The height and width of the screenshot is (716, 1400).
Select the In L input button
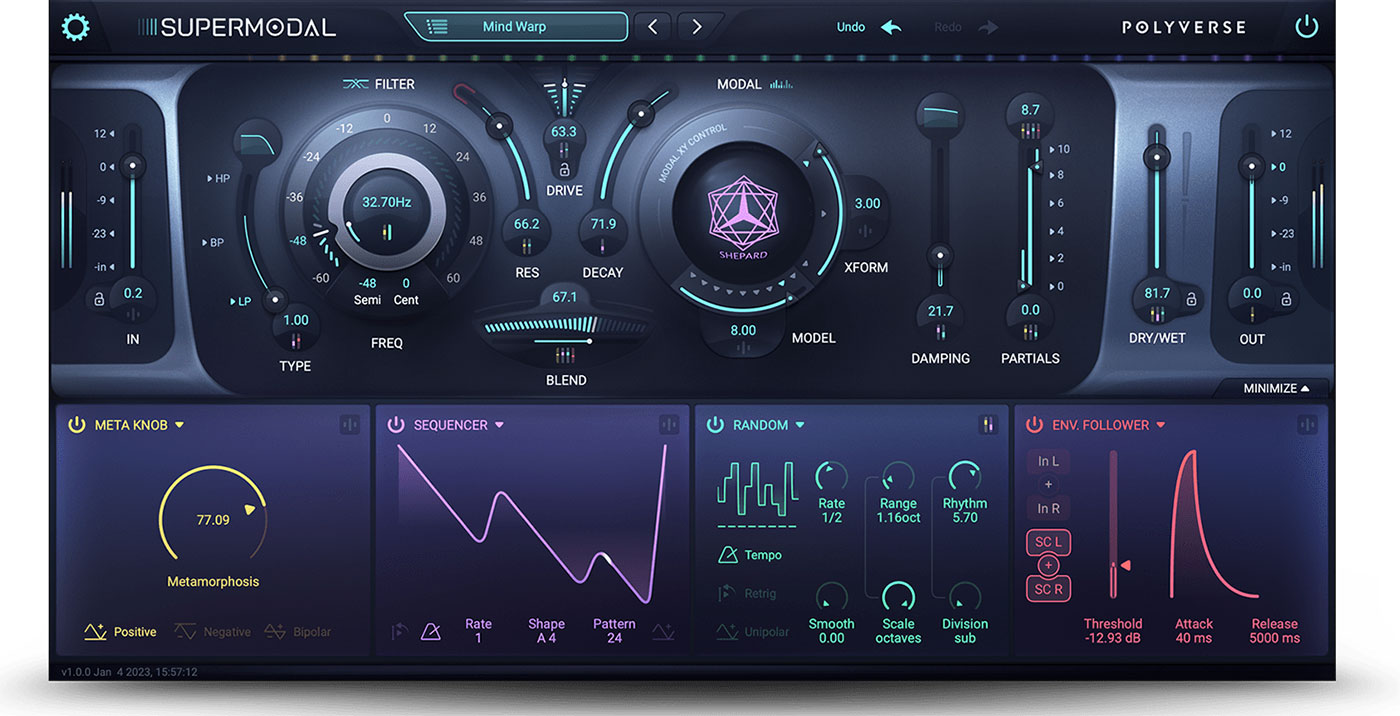pyautogui.click(x=1048, y=461)
